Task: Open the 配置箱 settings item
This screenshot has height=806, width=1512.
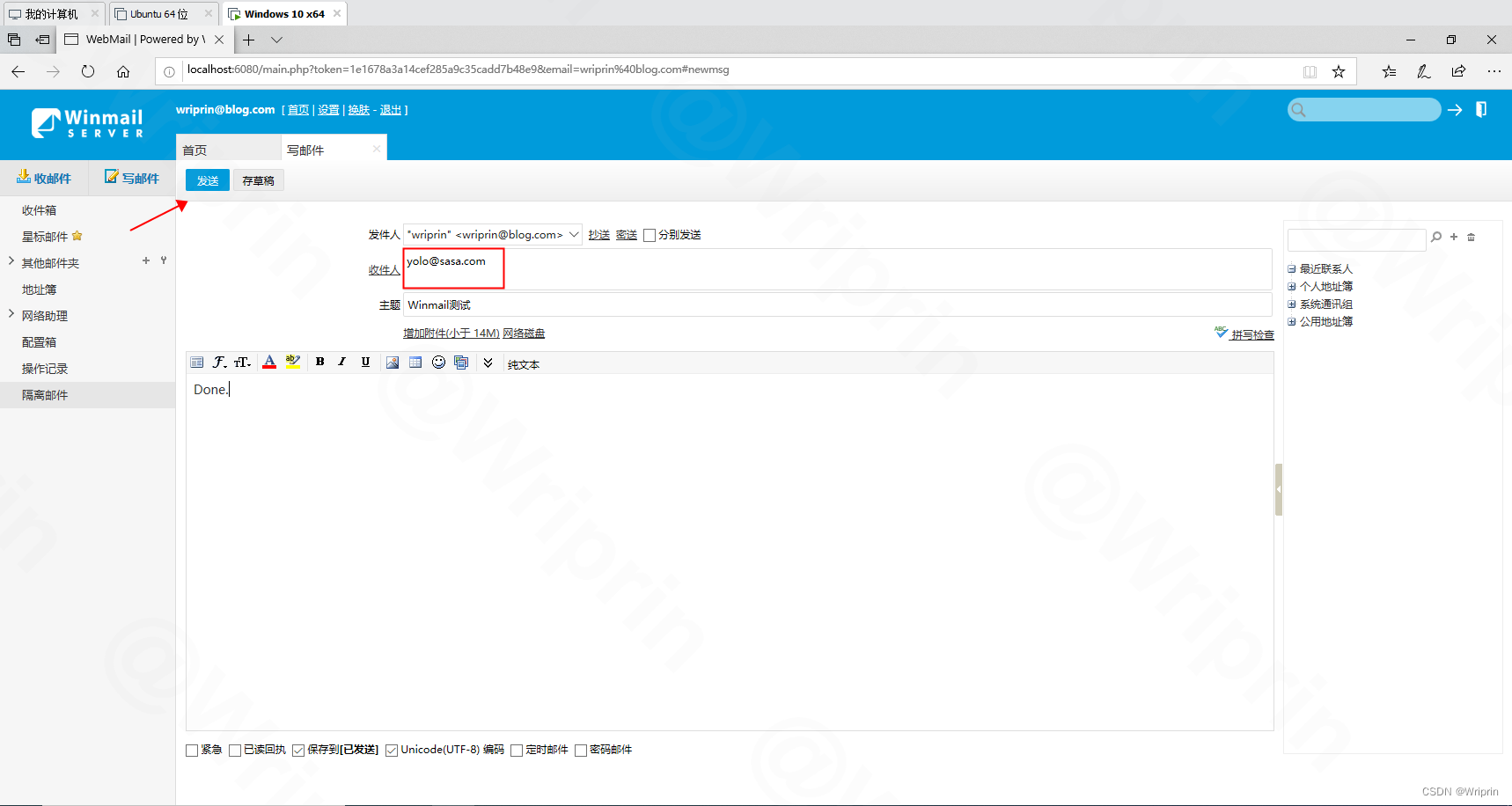Action: 39,342
